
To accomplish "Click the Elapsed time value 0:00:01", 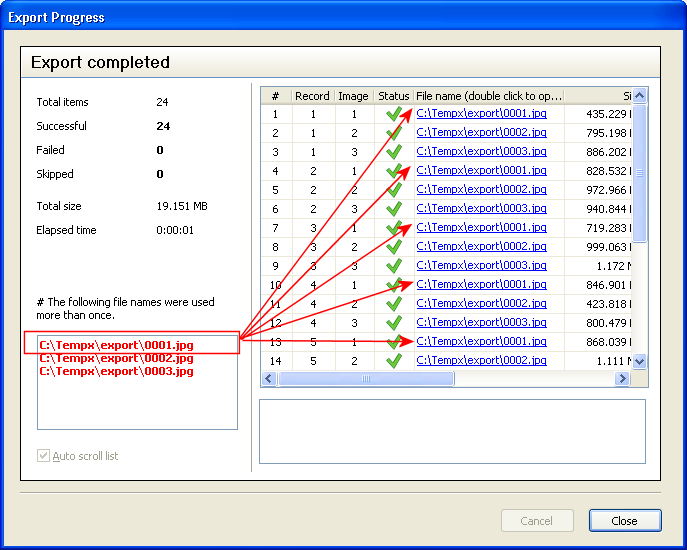I will (x=175, y=230).
